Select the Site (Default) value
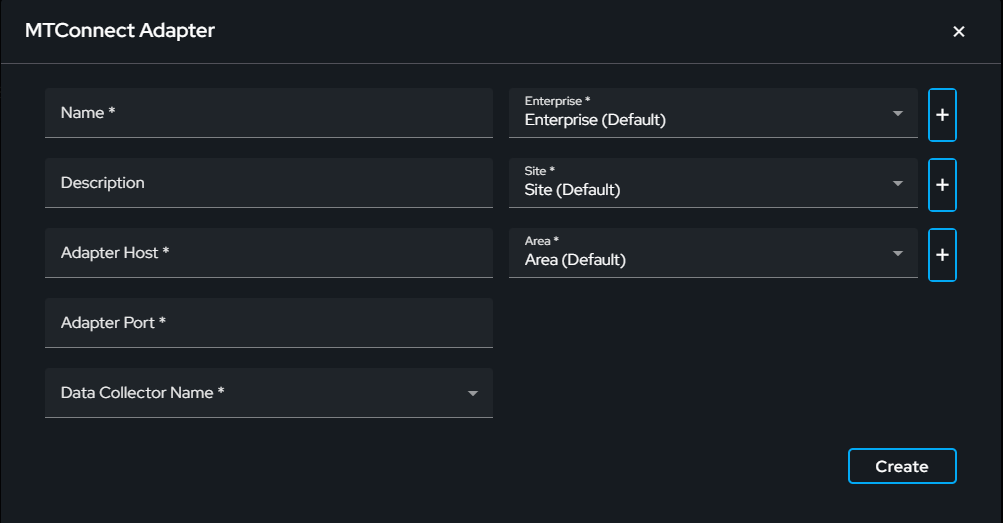The height and width of the screenshot is (523, 1003). click(573, 190)
